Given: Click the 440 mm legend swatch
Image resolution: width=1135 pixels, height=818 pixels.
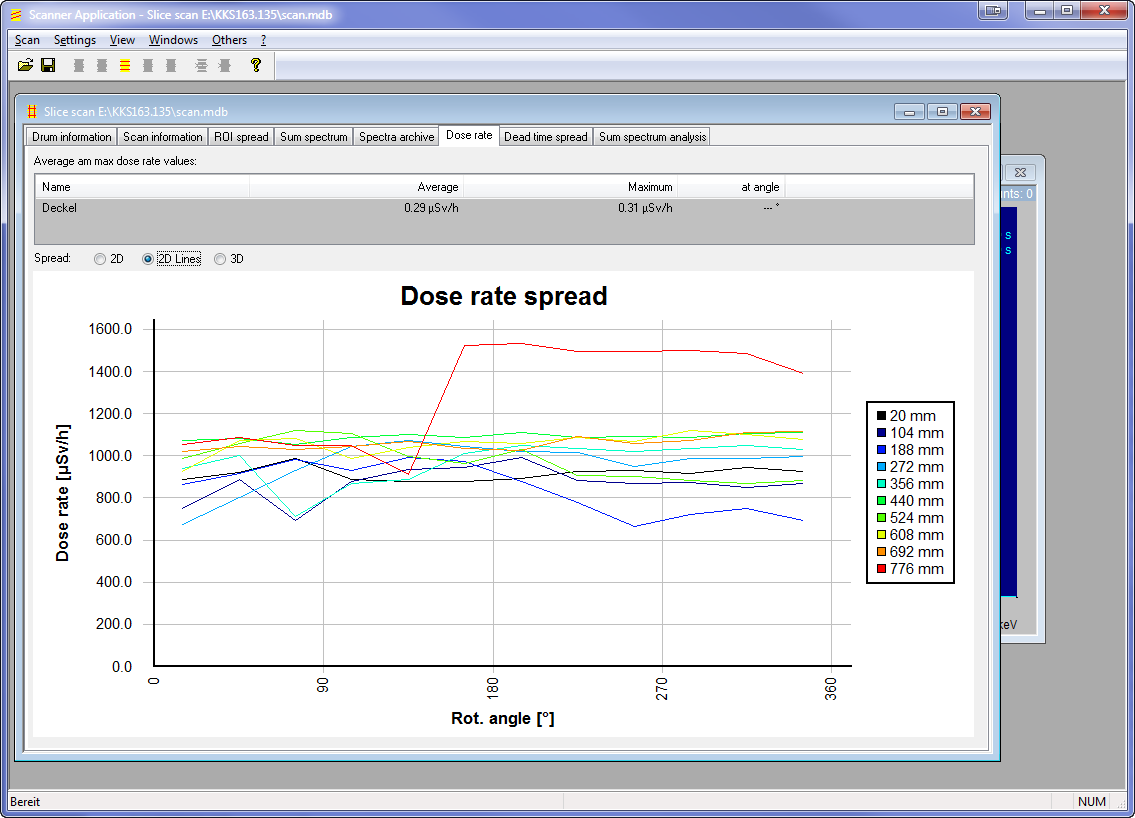Looking at the screenshot, I should pos(881,501).
